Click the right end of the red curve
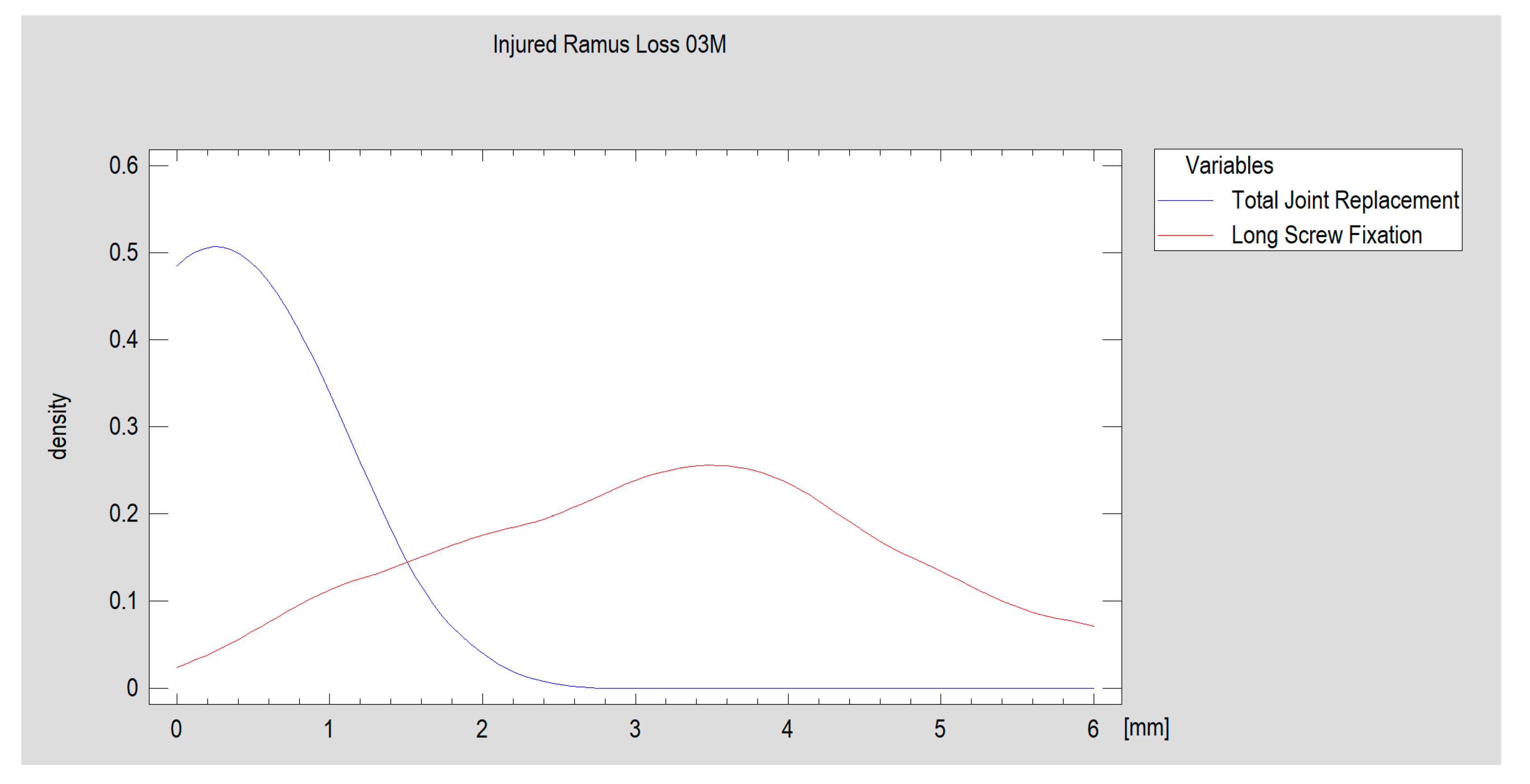 click(1093, 626)
